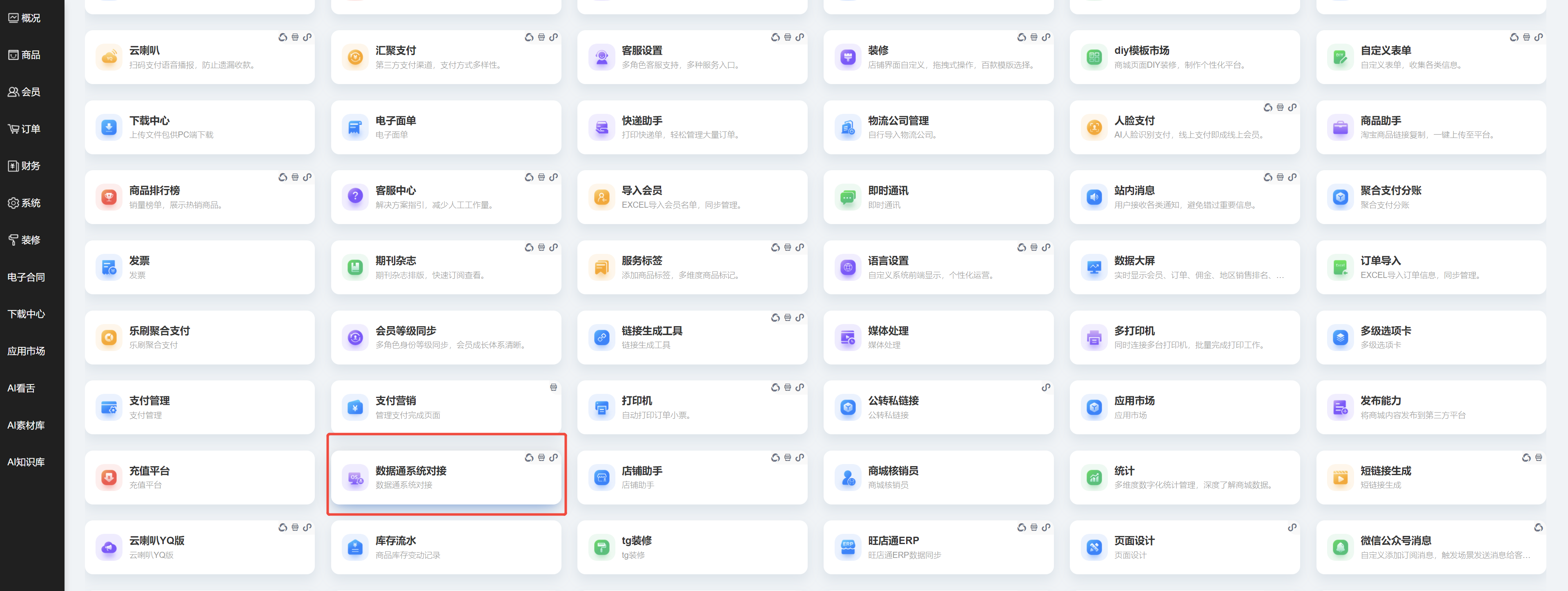Go to 应用市场 in the sidebar
This screenshot has width=1568, height=591.
pyautogui.click(x=26, y=351)
